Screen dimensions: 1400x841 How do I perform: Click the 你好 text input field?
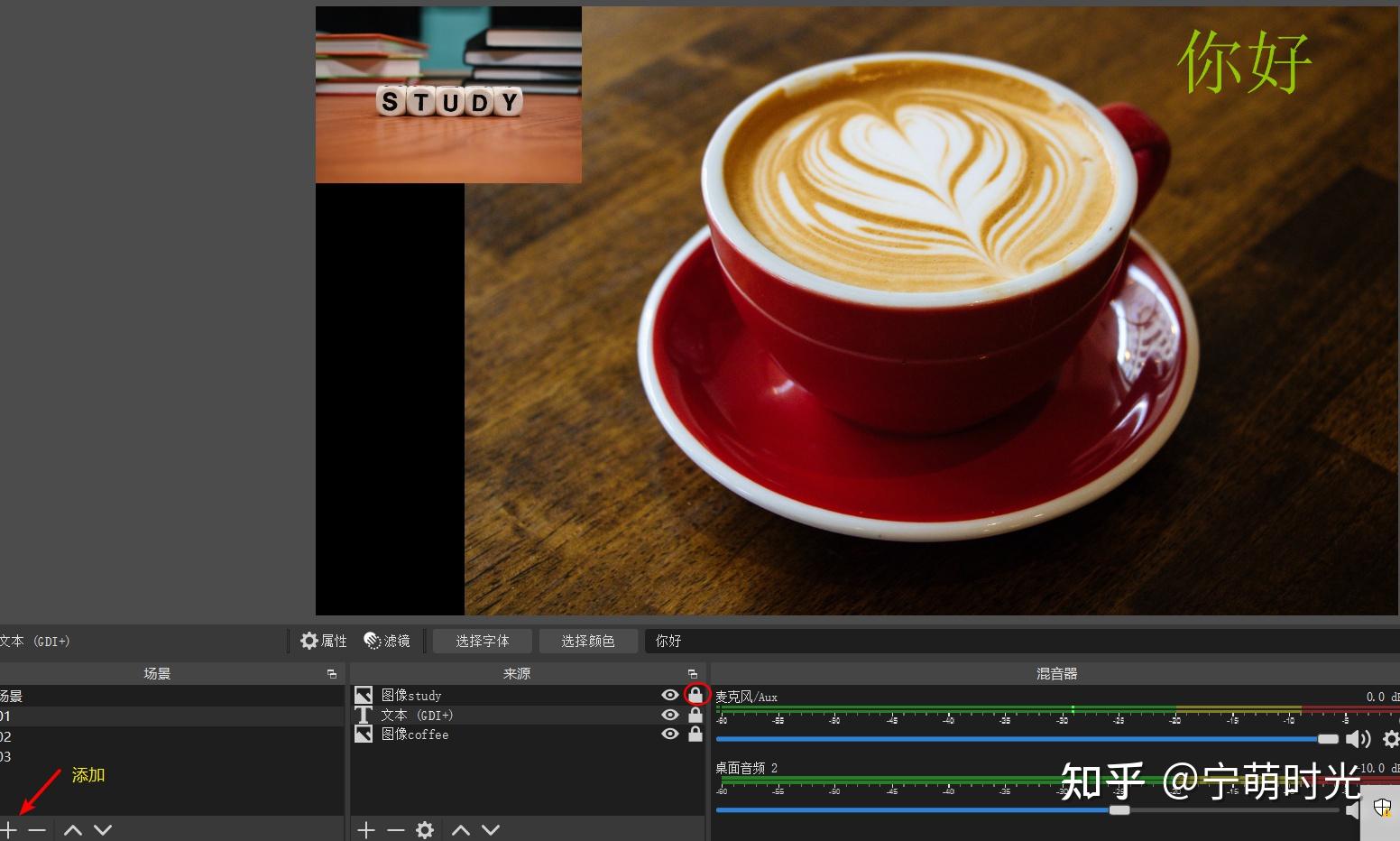tap(1022, 641)
